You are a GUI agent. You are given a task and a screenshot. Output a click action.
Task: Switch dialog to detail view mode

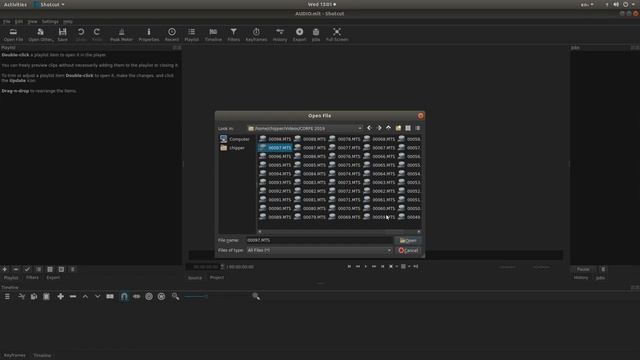[418, 128]
